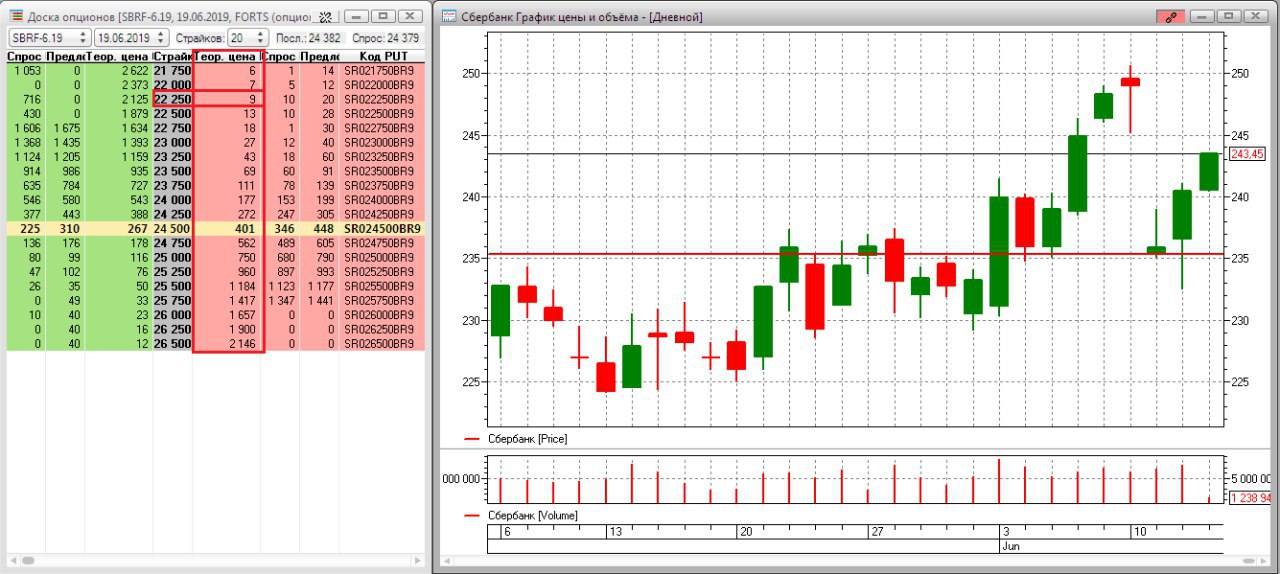Screen dimensions: 1280x574
Task: Select strike cell 26 500
Action: pos(172,343)
